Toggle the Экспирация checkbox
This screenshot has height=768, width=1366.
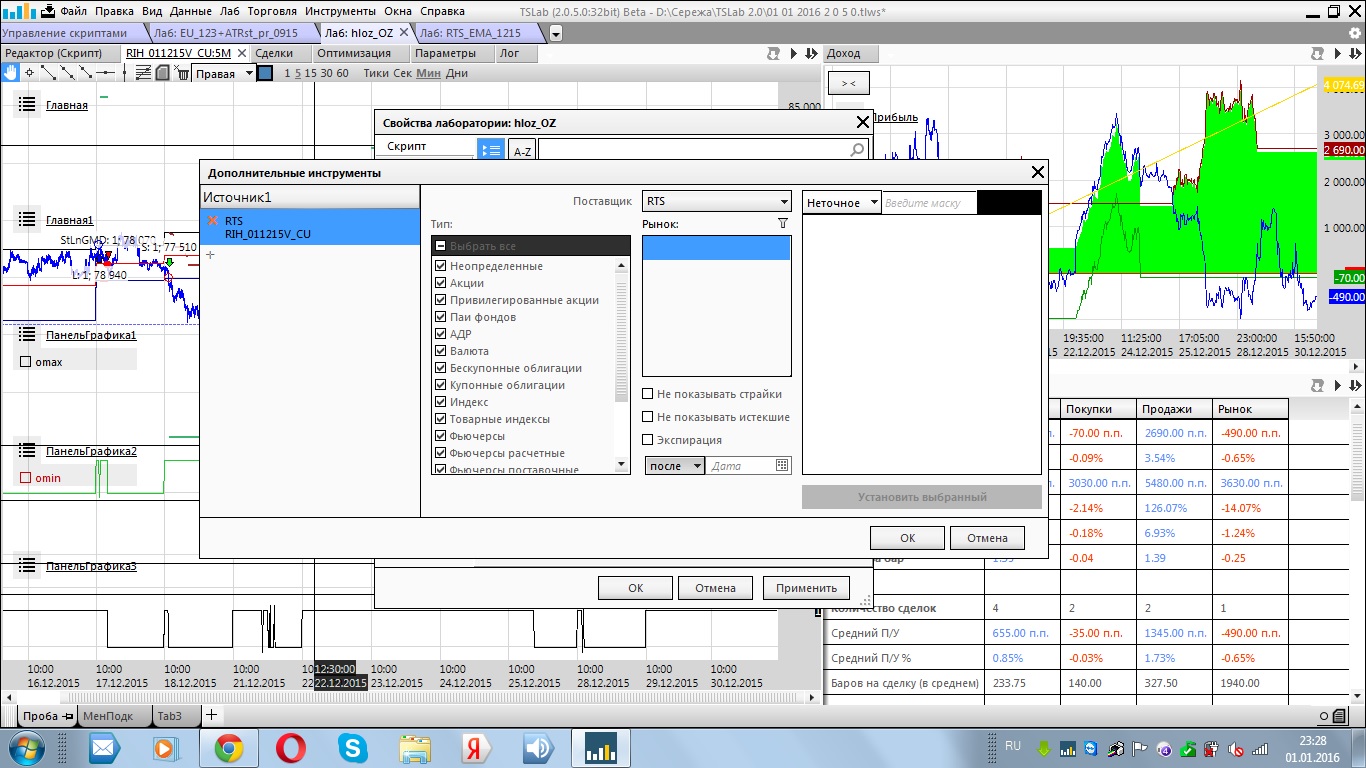tap(648, 440)
